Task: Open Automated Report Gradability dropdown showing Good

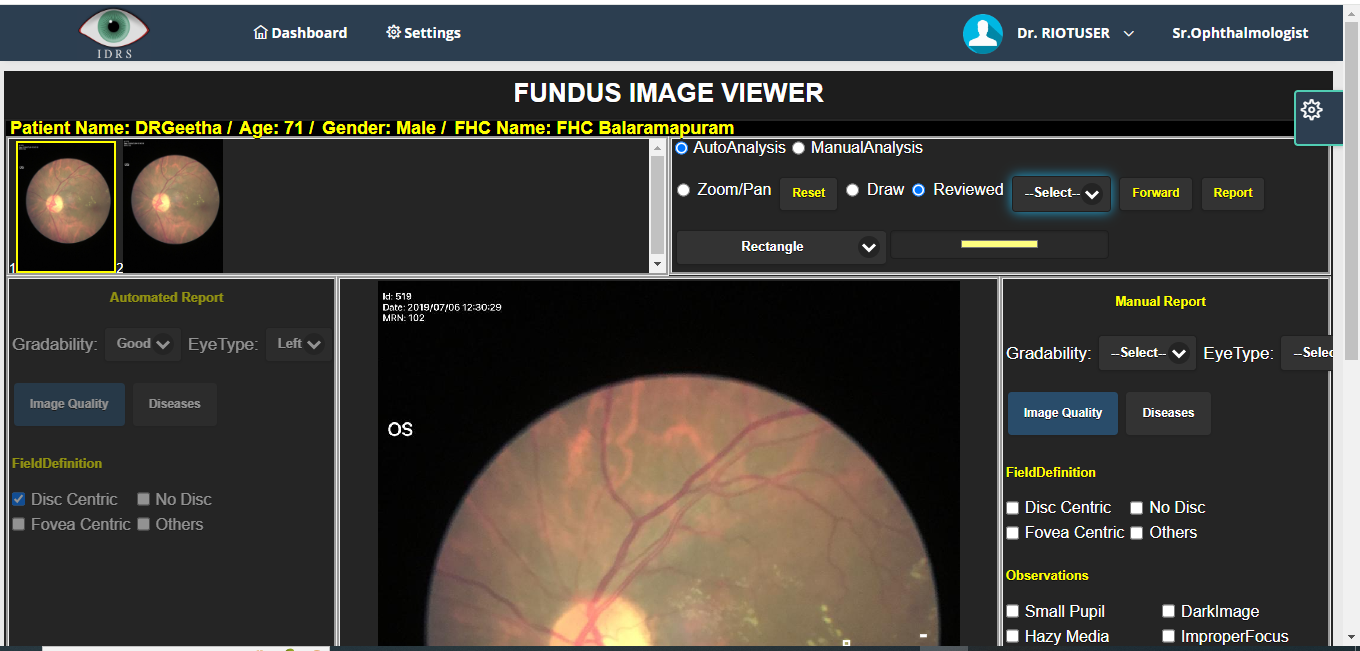Action: 143,344
